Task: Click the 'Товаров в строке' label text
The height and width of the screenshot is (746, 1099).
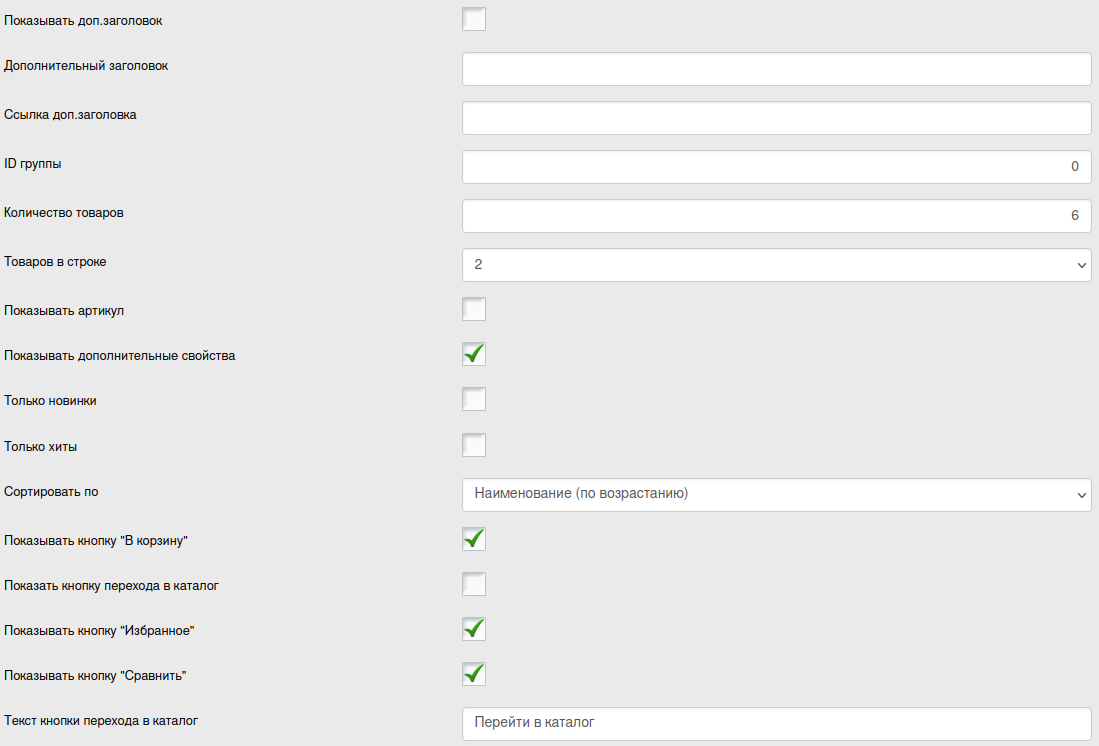Action: (x=55, y=262)
